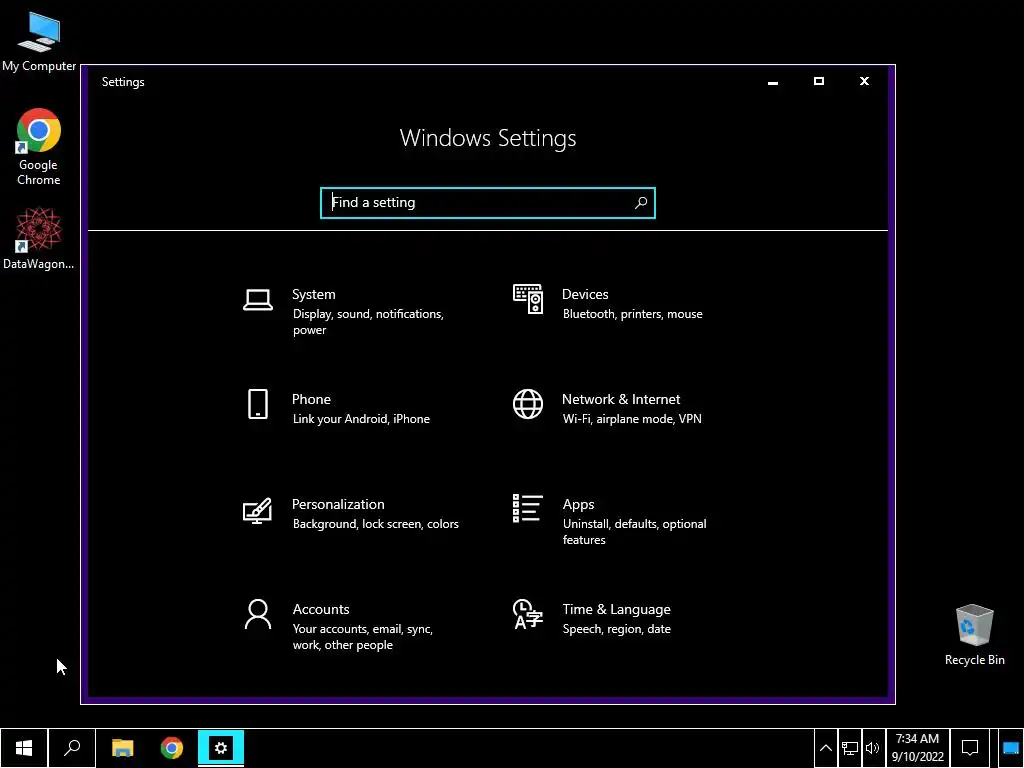
Task: Open the Devices keyboard-and-speaker icon
Action: [x=528, y=299]
